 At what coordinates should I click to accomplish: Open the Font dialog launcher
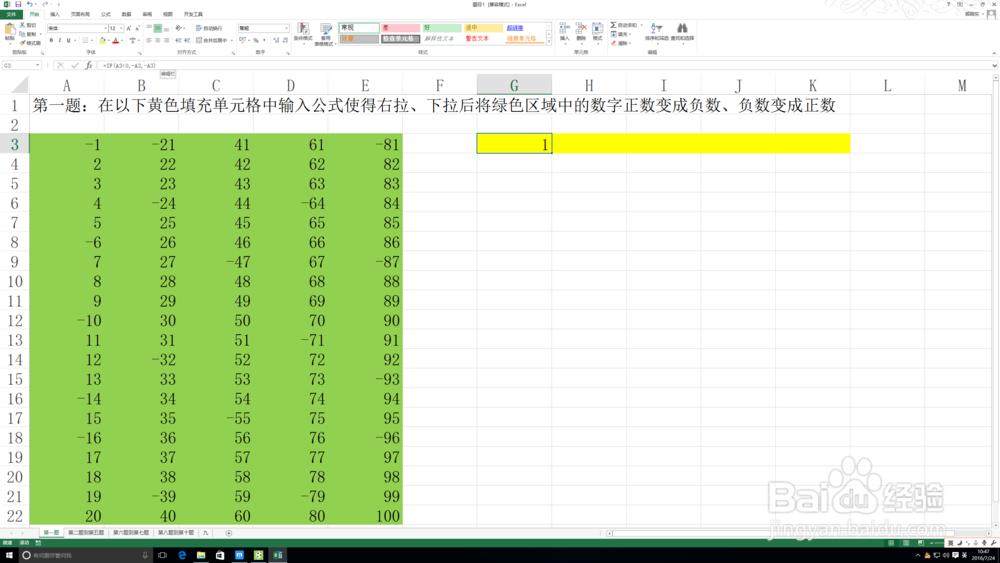140,54
